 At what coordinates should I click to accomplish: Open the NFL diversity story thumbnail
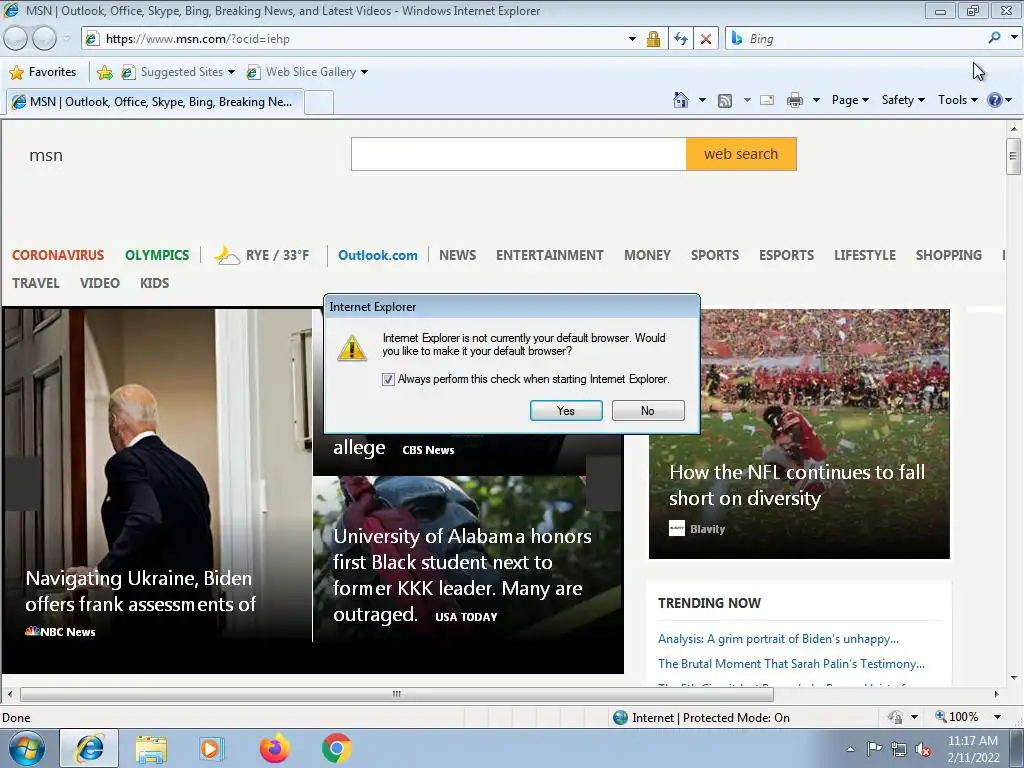799,434
